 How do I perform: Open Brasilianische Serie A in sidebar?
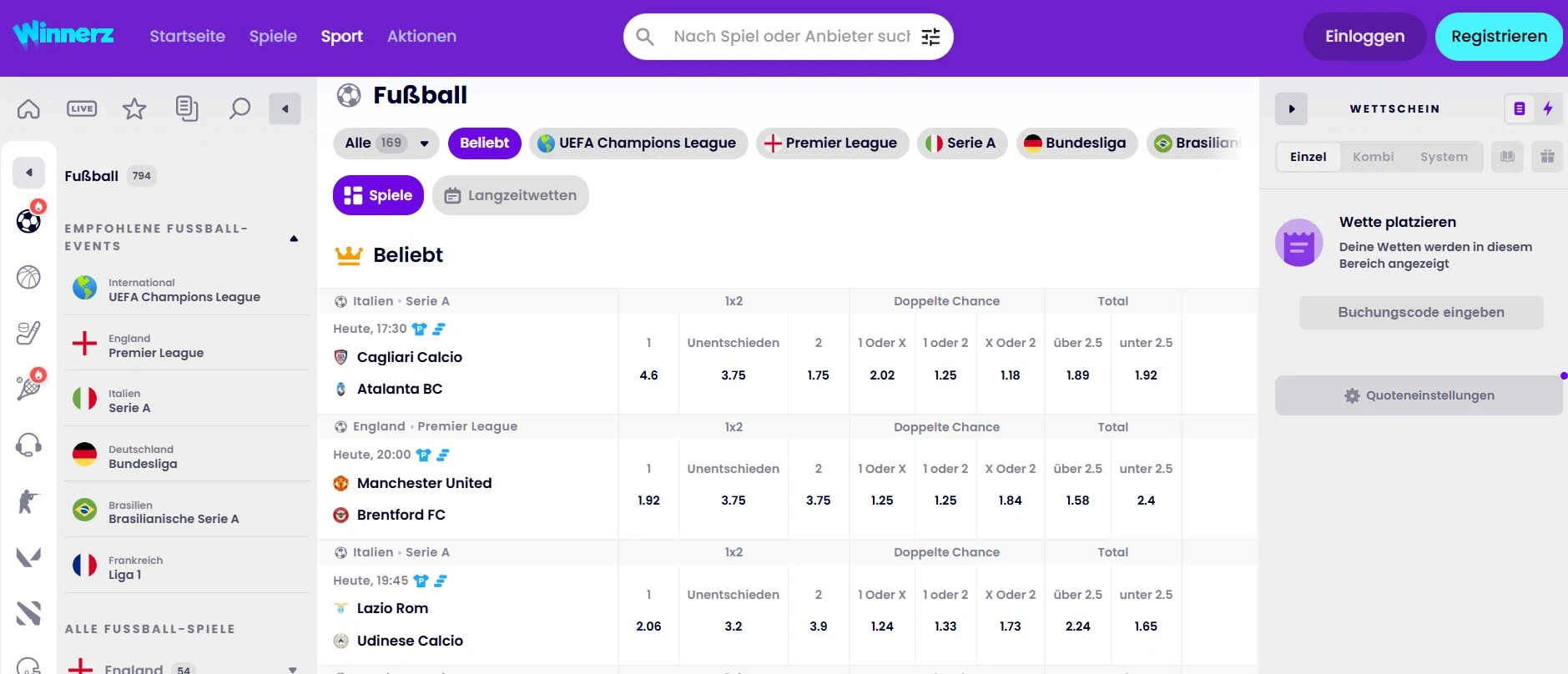point(187,511)
